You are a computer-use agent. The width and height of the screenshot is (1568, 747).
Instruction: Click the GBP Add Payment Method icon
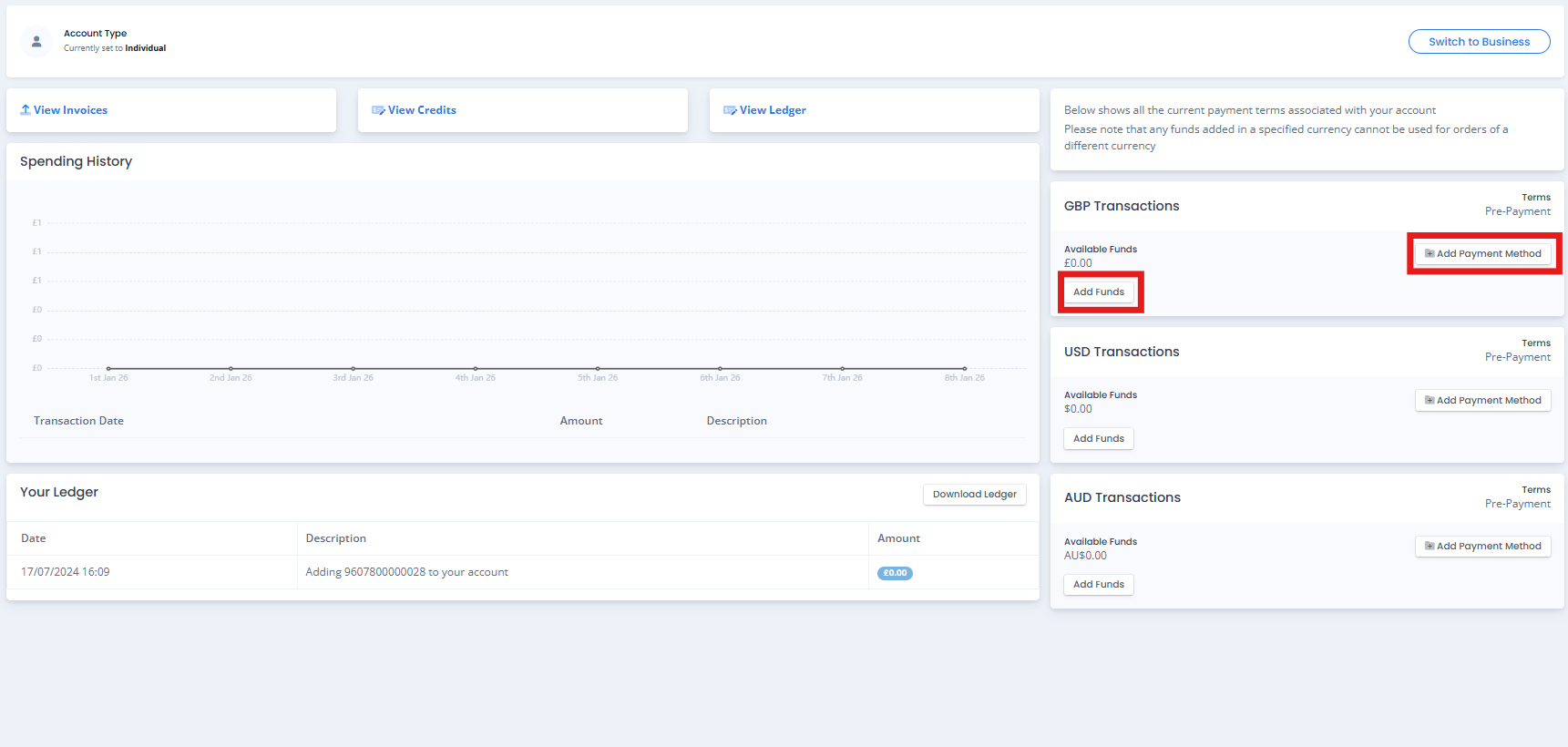[x=1430, y=254]
